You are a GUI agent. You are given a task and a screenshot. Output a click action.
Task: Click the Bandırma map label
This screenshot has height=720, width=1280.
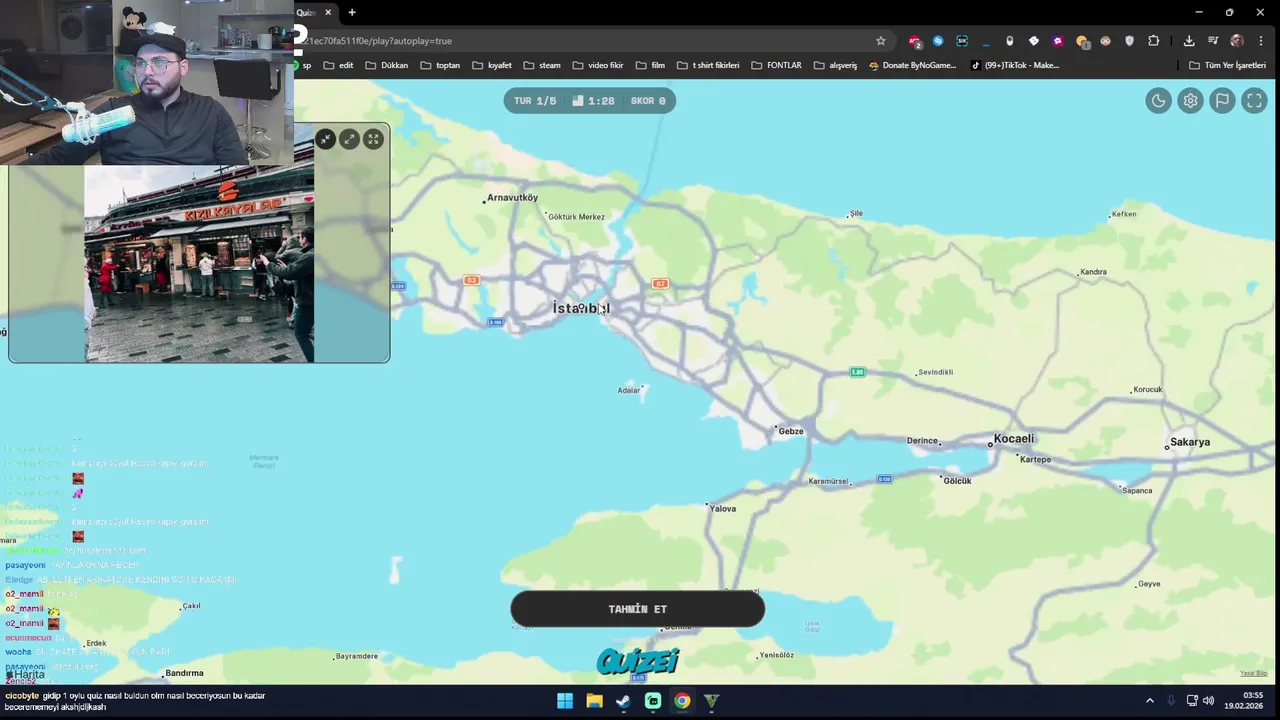(x=184, y=673)
